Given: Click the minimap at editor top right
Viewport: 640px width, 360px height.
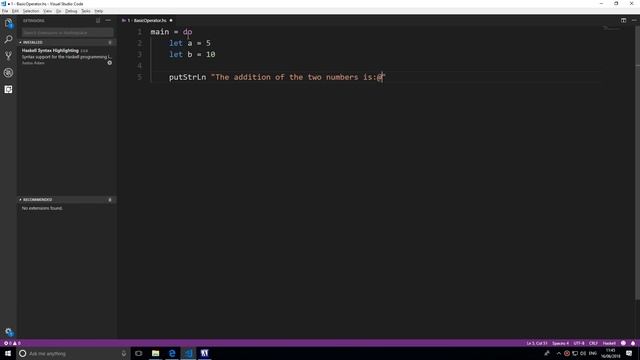Looking at the screenshot, I should [x=611, y=28].
